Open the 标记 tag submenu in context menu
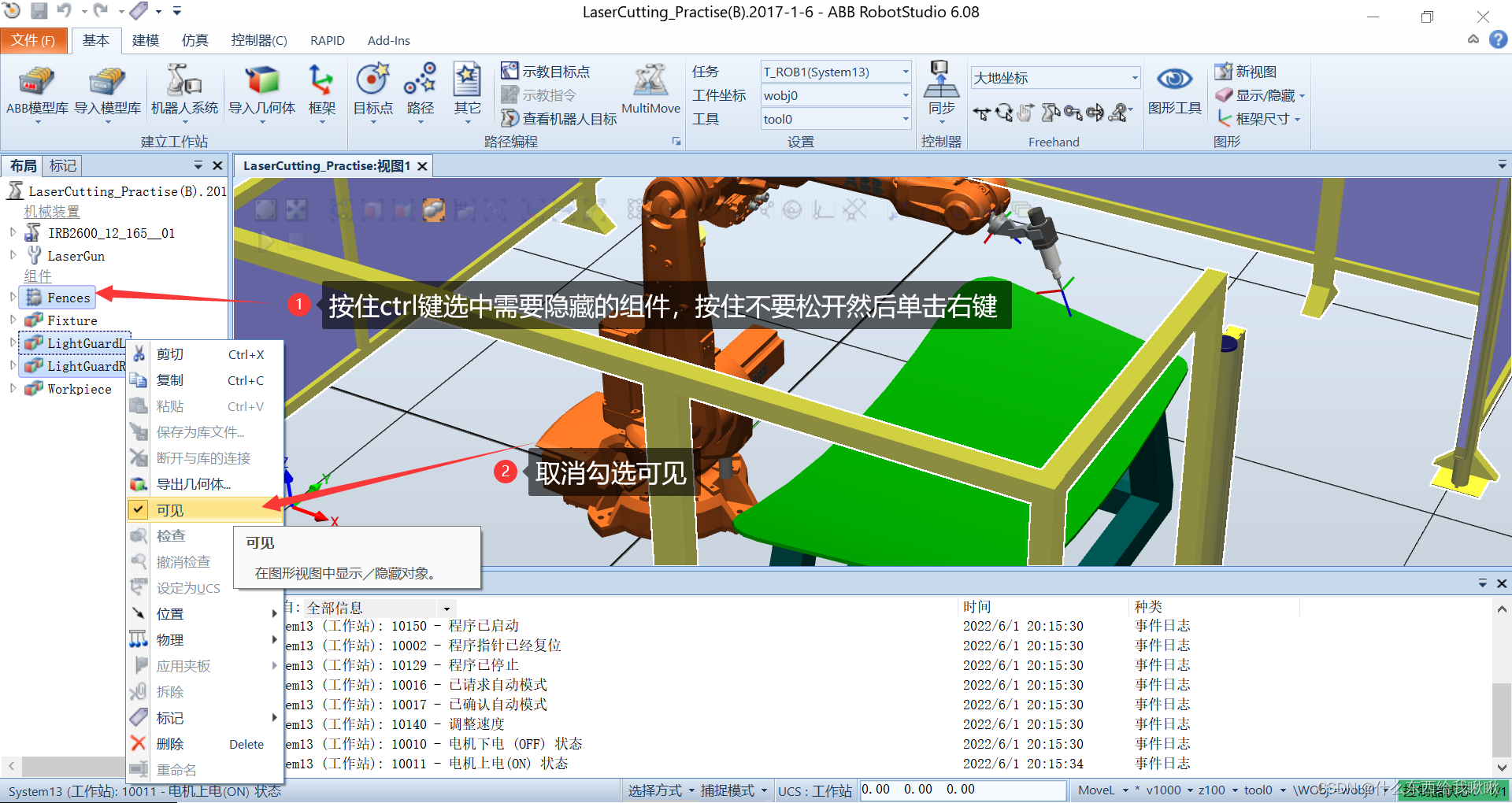 pyautogui.click(x=205, y=718)
